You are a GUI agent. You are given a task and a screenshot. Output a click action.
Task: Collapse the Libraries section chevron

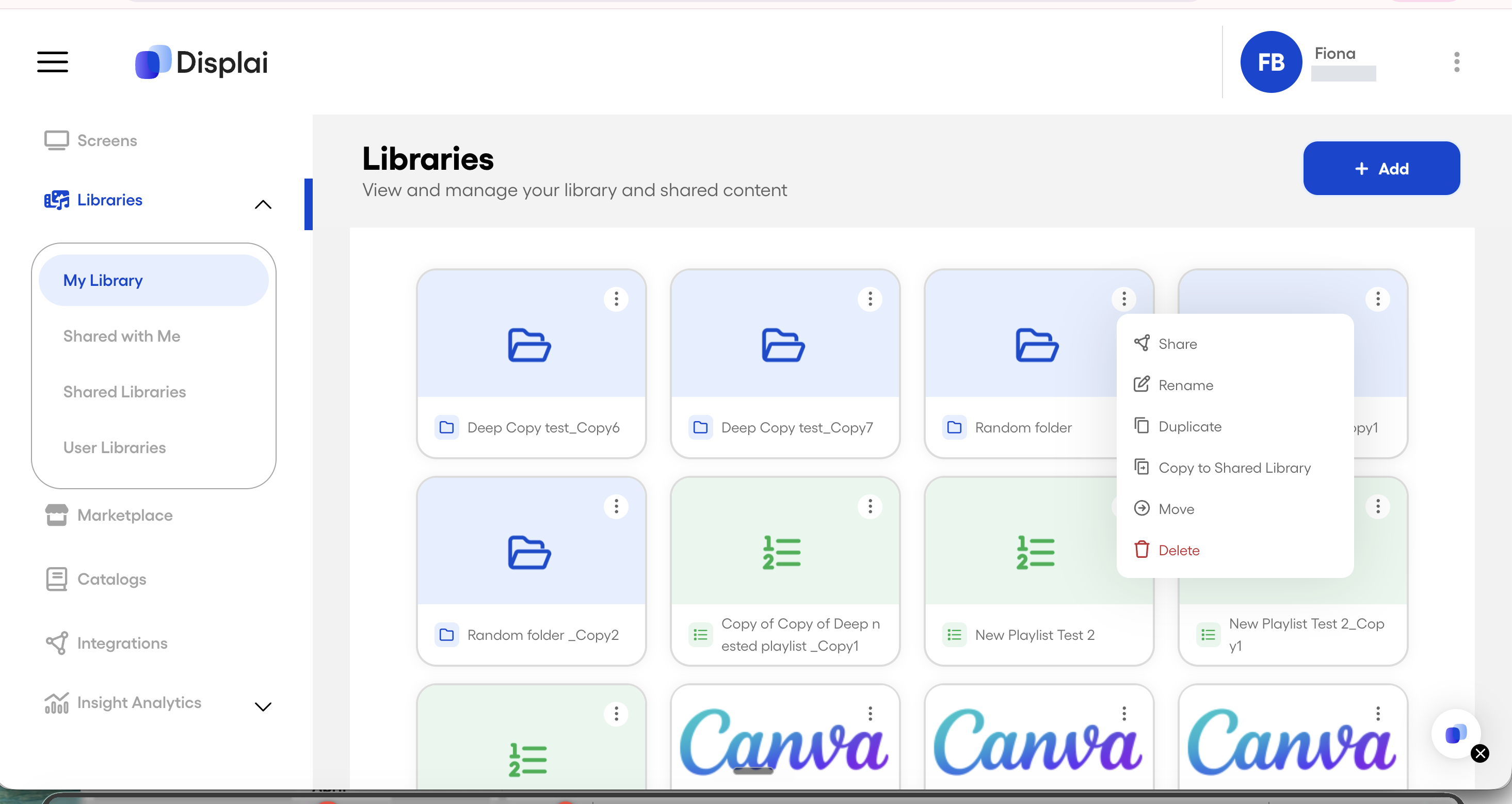[x=263, y=204]
